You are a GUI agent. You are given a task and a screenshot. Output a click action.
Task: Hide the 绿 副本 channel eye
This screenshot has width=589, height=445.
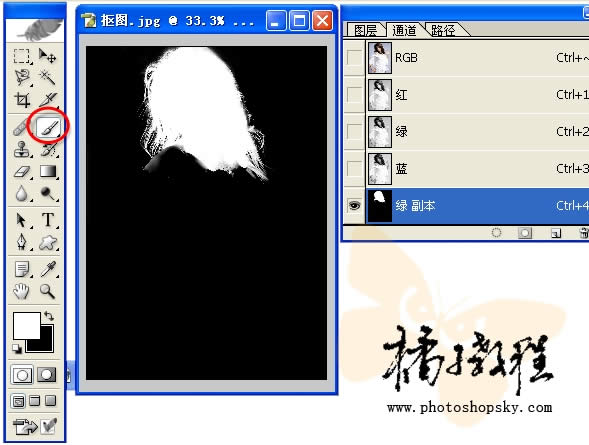click(x=354, y=205)
